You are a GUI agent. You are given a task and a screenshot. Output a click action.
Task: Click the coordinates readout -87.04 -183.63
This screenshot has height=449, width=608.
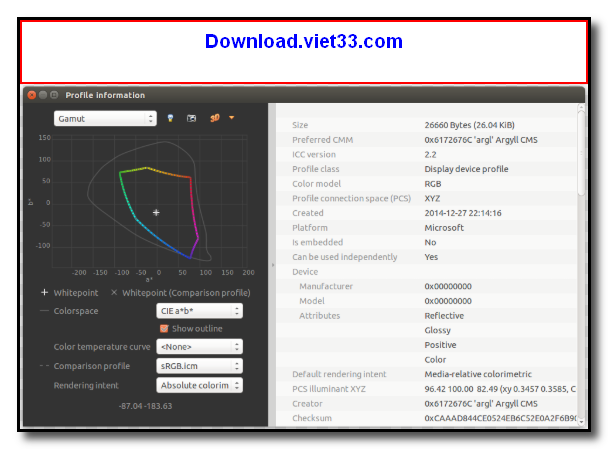(x=145, y=406)
